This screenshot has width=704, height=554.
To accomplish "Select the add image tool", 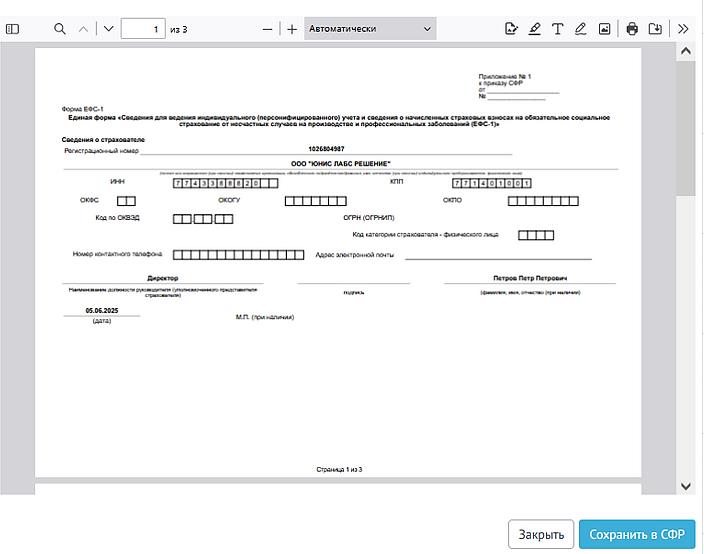I will point(604,29).
